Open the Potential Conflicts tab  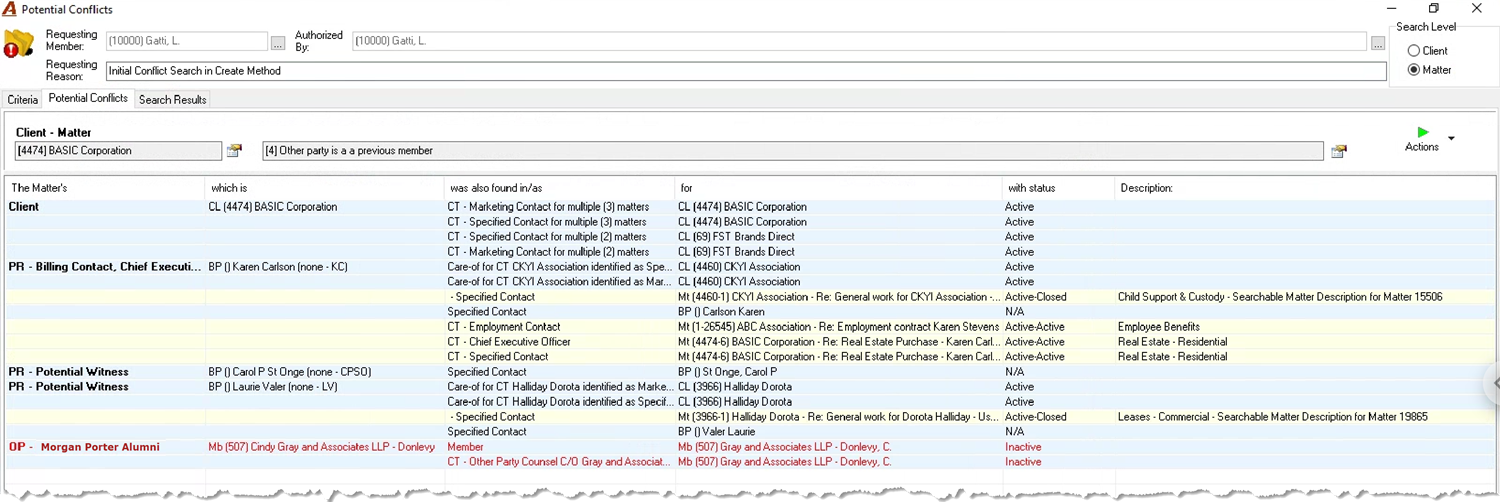coord(88,98)
